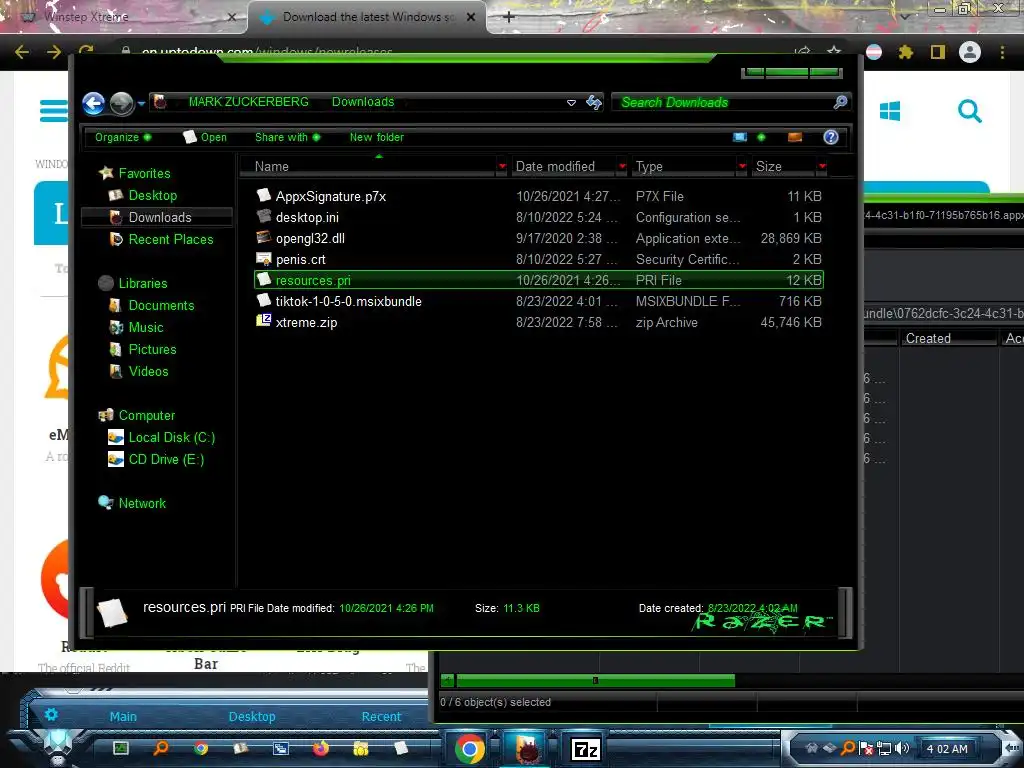Open the Chrome three-dot menu
The image size is (1024, 768).
[1002, 52]
